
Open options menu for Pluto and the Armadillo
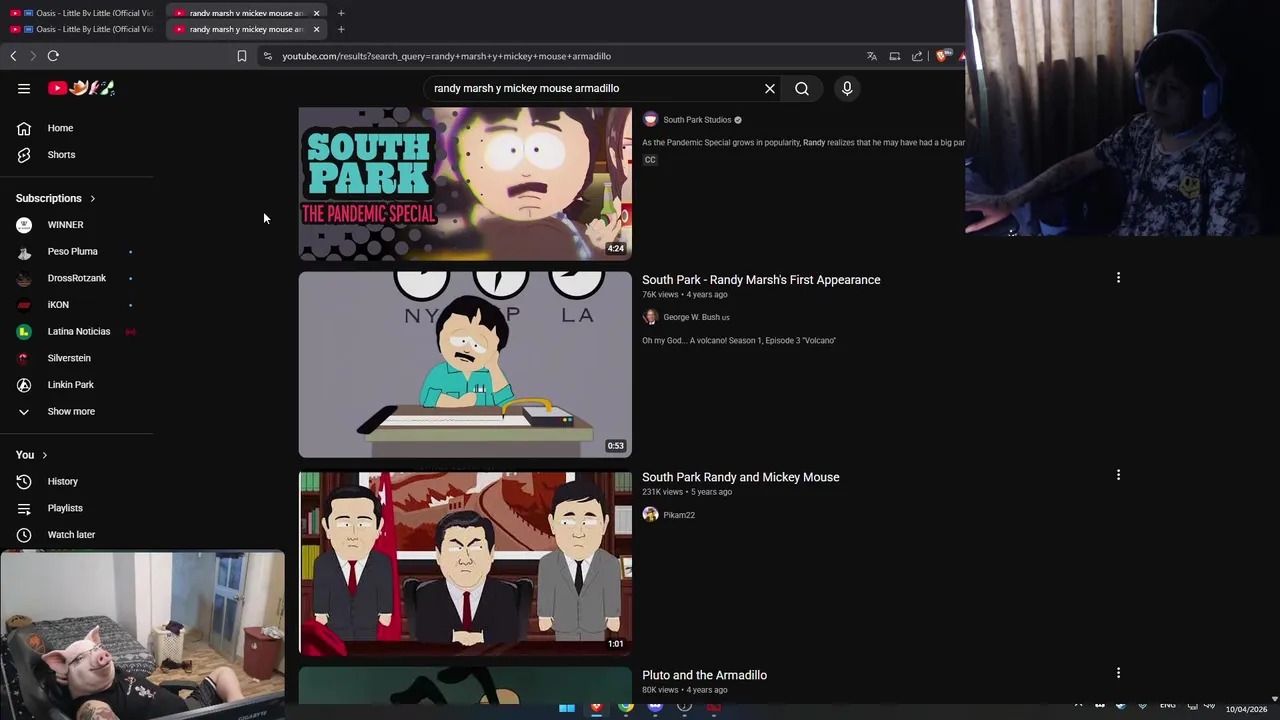point(1118,673)
